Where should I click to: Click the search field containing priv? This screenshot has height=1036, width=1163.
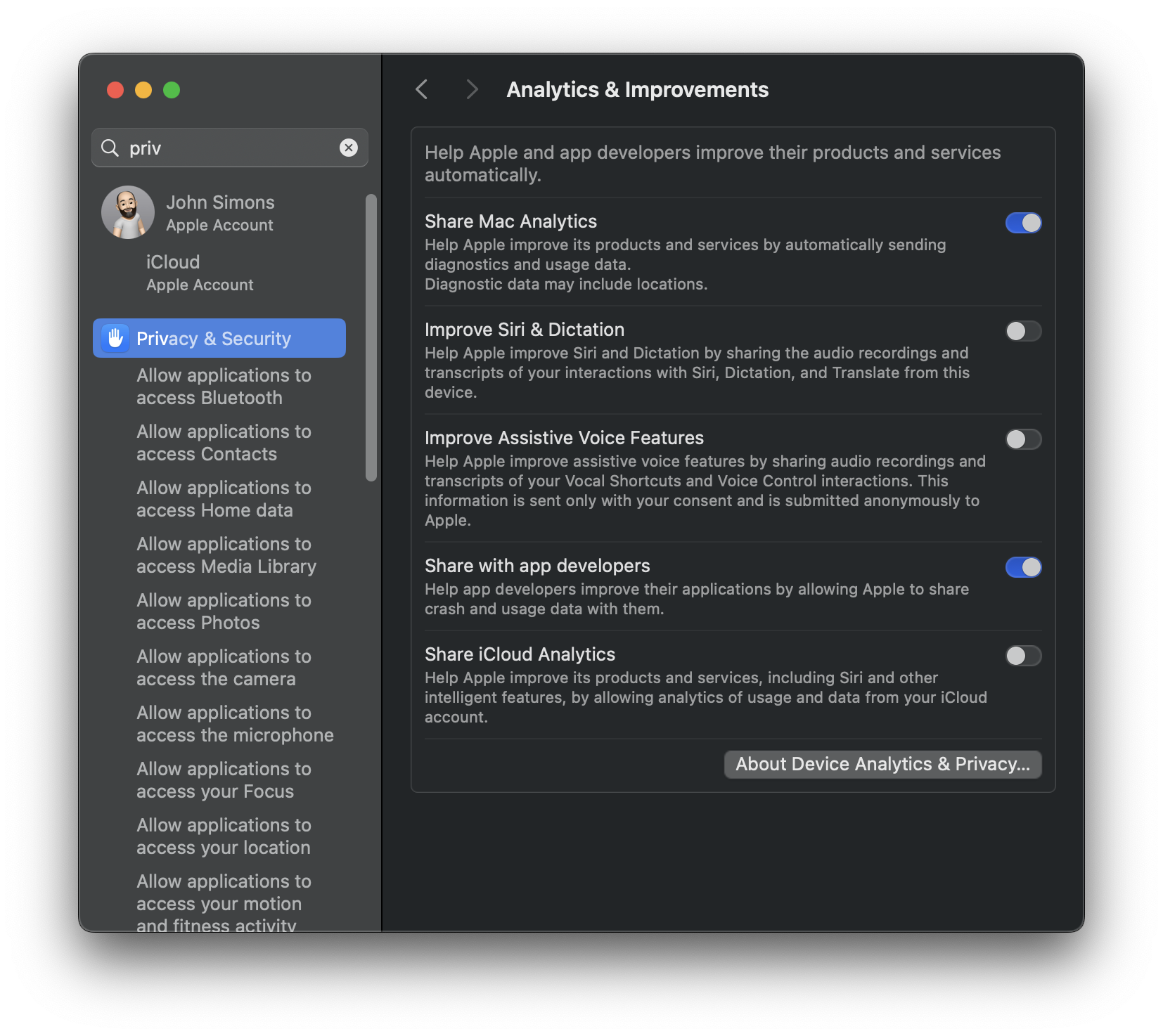pyautogui.click(x=230, y=148)
